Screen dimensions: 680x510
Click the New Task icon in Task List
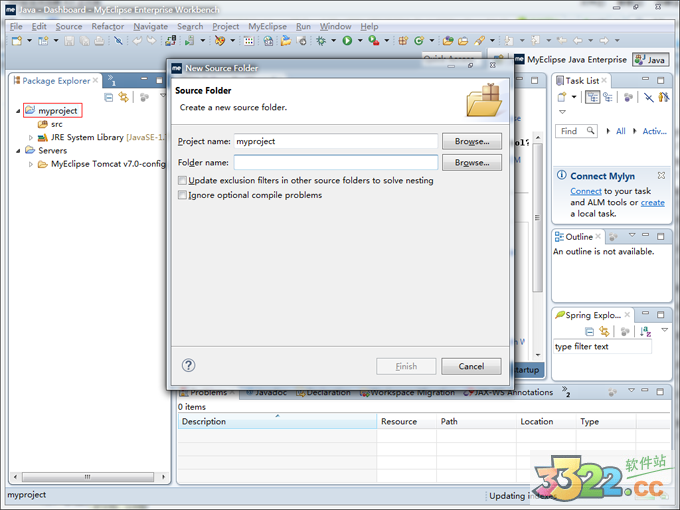pyautogui.click(x=562, y=97)
